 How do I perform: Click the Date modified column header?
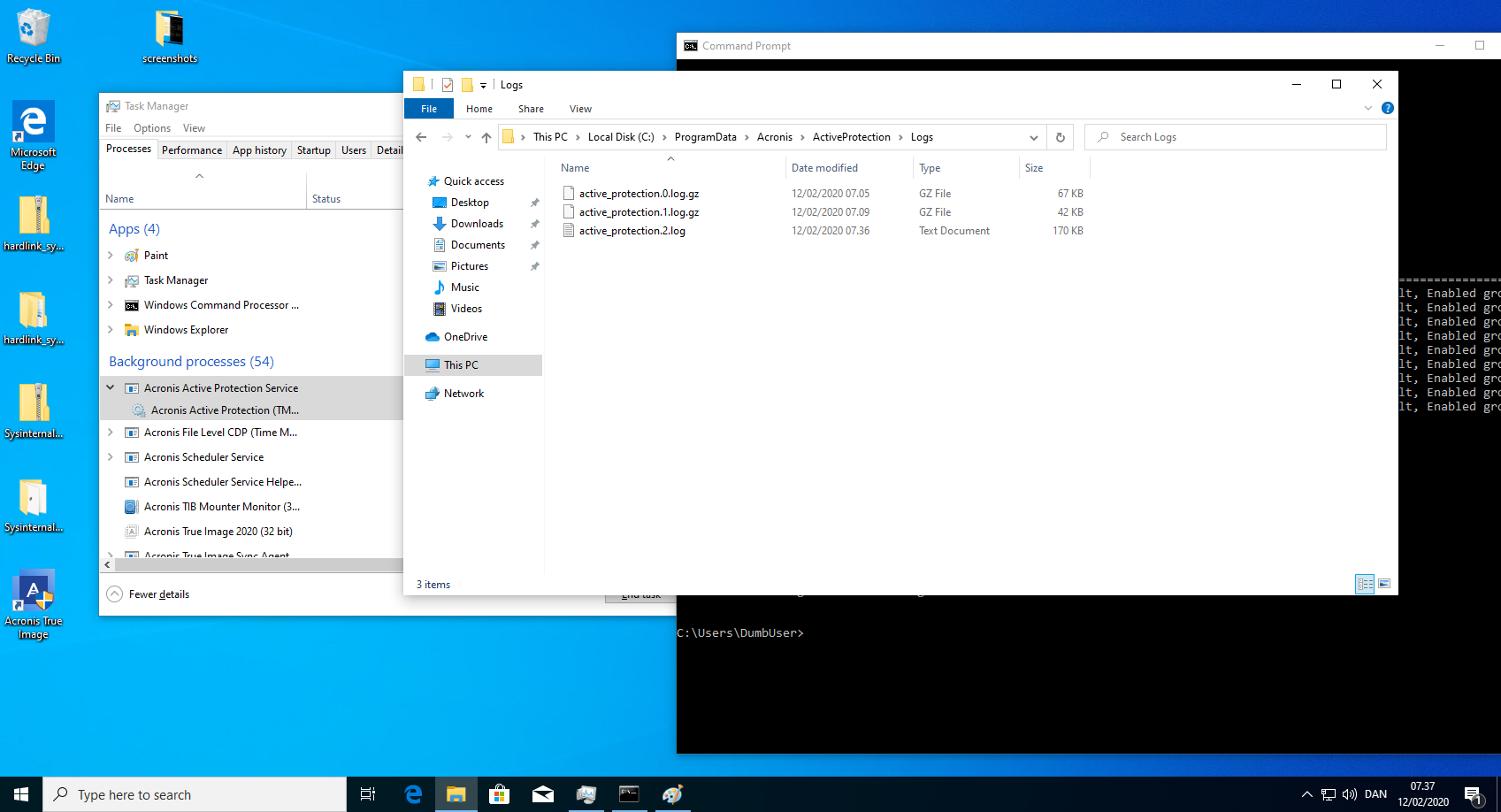[x=824, y=168]
